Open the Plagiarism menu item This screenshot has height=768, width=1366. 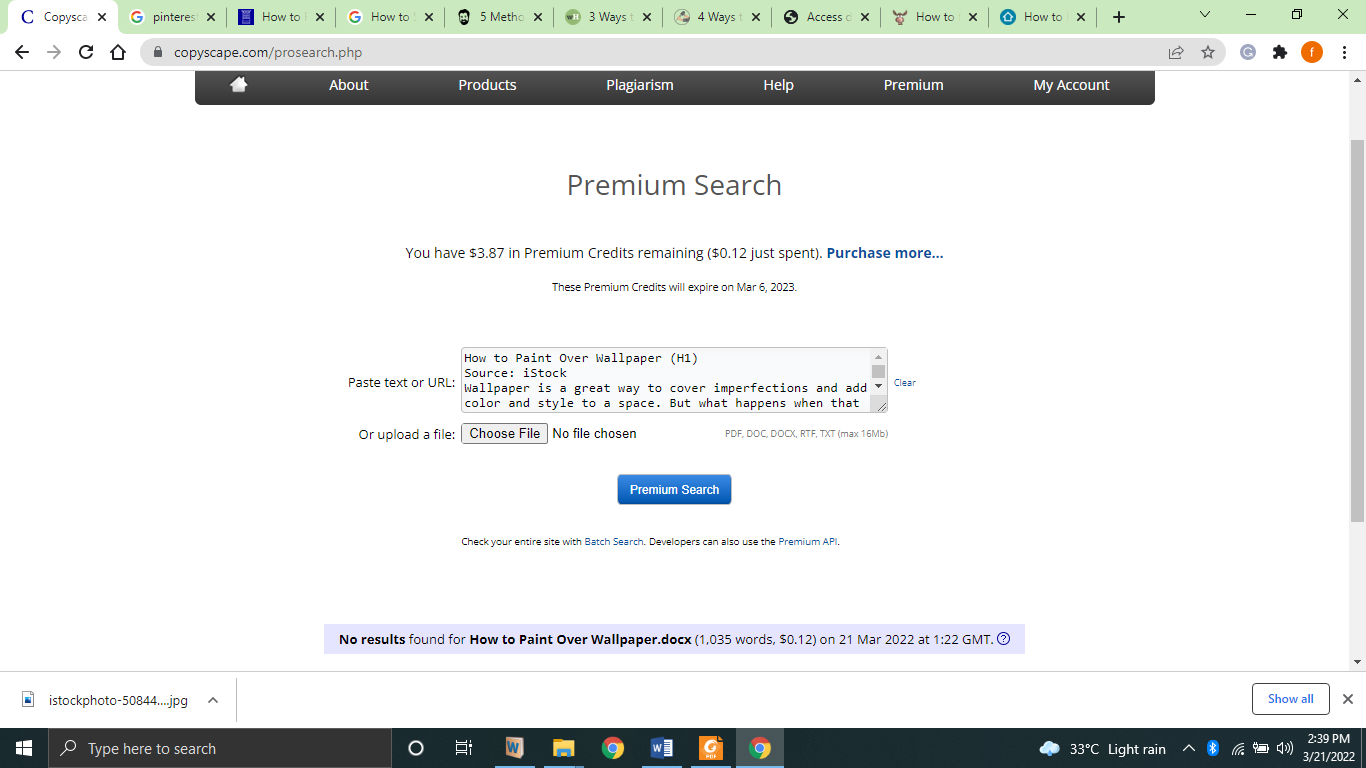click(x=640, y=85)
